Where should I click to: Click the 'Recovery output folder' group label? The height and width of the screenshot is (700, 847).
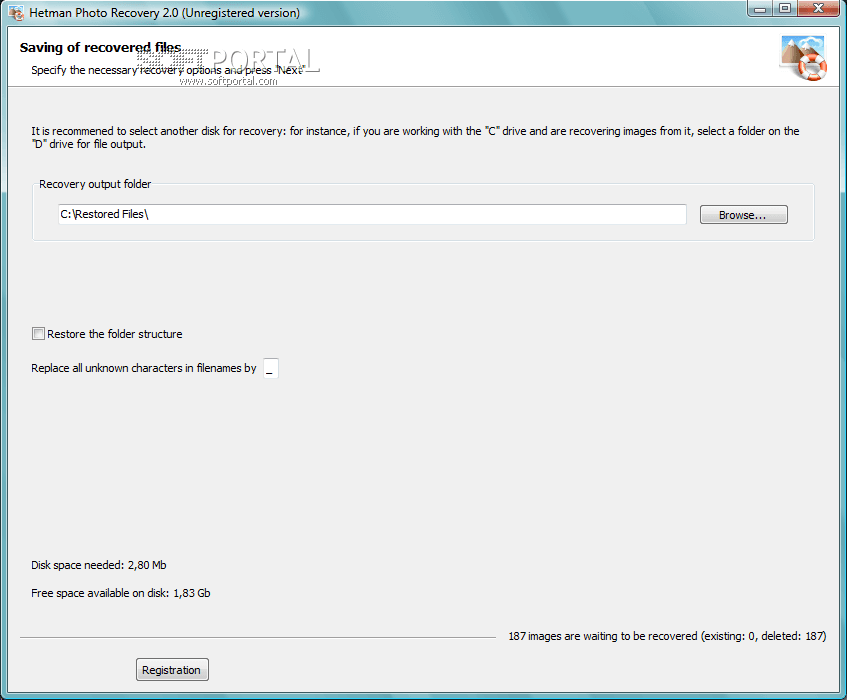point(95,184)
